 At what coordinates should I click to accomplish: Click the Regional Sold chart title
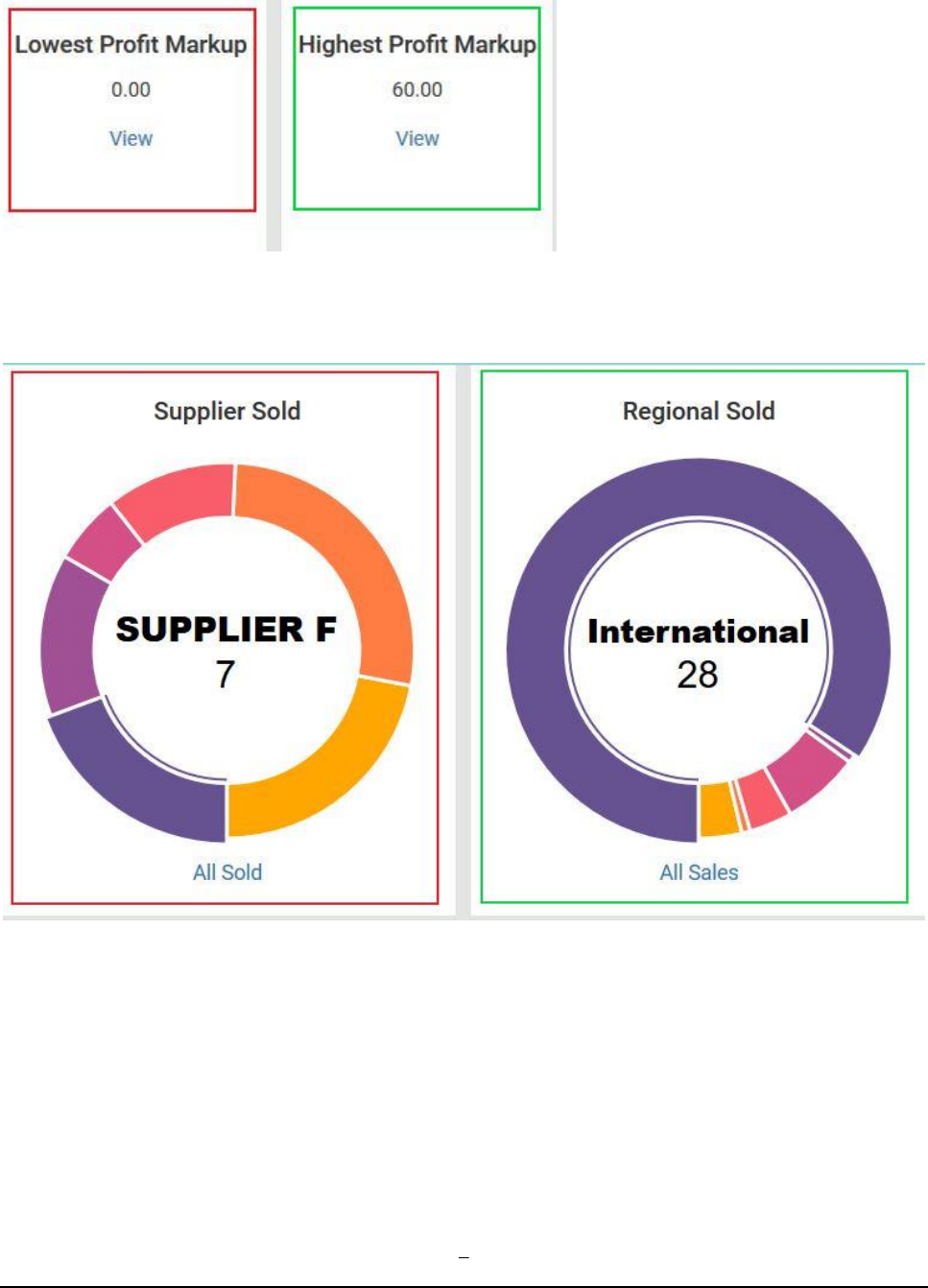699,411
